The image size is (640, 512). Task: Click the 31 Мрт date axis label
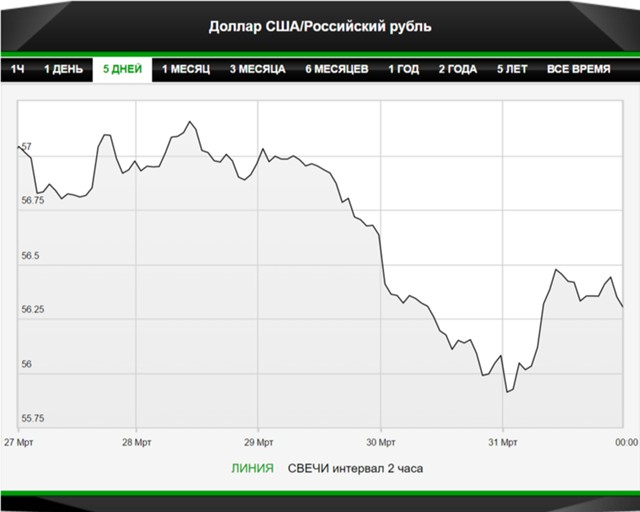[502, 441]
